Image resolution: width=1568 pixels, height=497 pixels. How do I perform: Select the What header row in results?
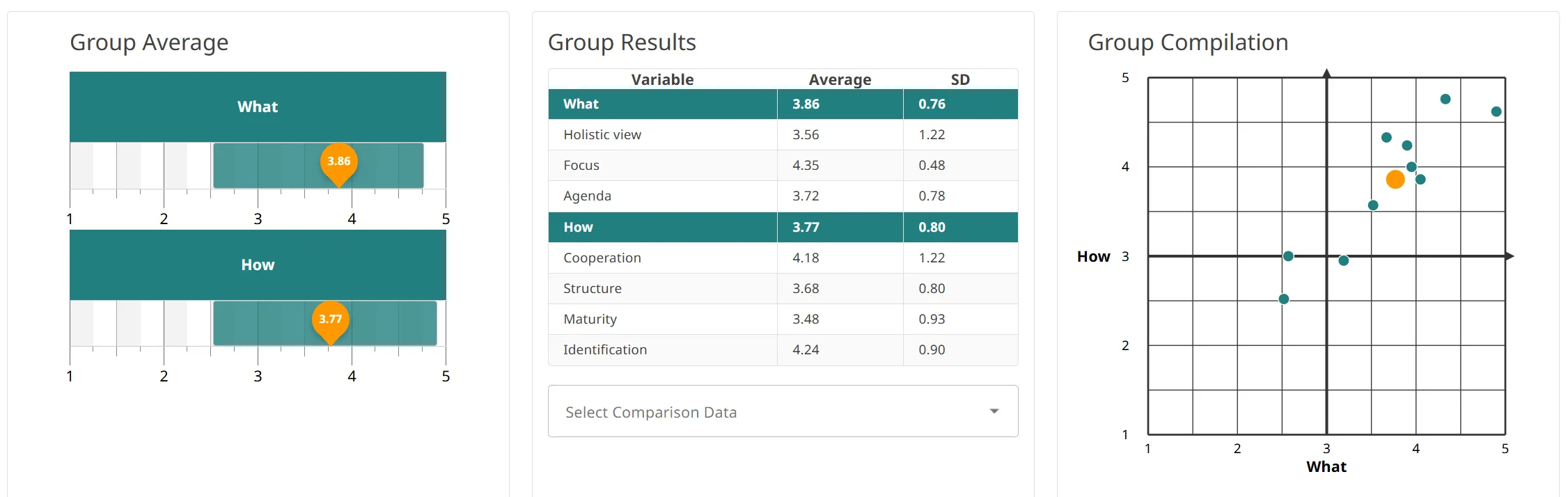click(x=783, y=104)
